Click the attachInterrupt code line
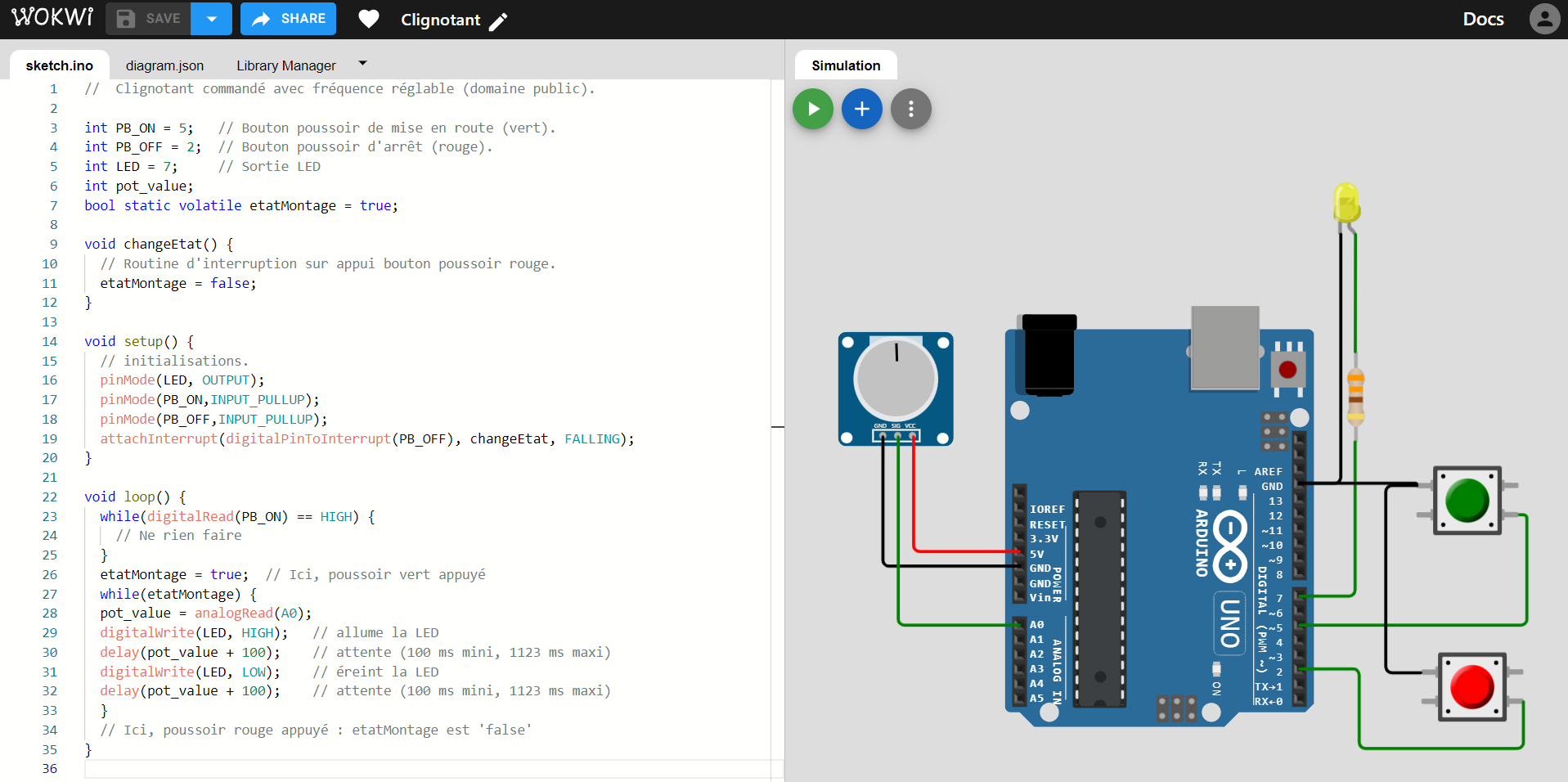This screenshot has width=1568, height=782. pos(367,438)
